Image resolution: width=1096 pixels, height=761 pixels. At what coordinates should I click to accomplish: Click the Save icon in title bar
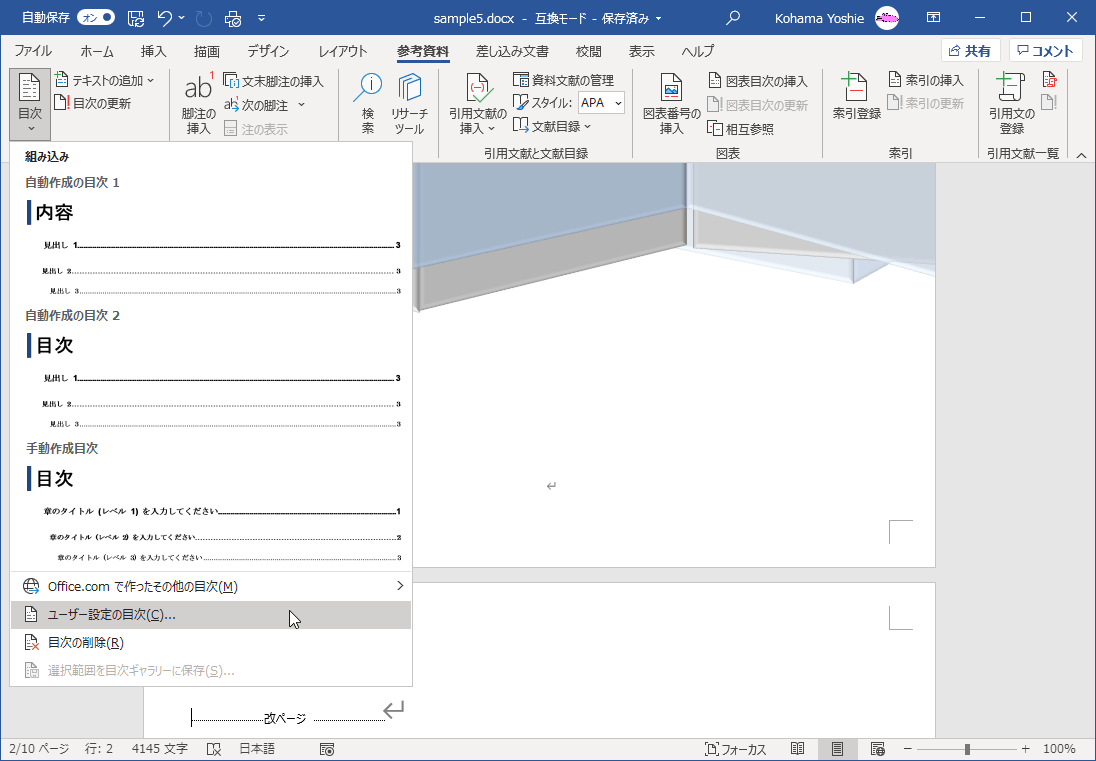[x=136, y=18]
